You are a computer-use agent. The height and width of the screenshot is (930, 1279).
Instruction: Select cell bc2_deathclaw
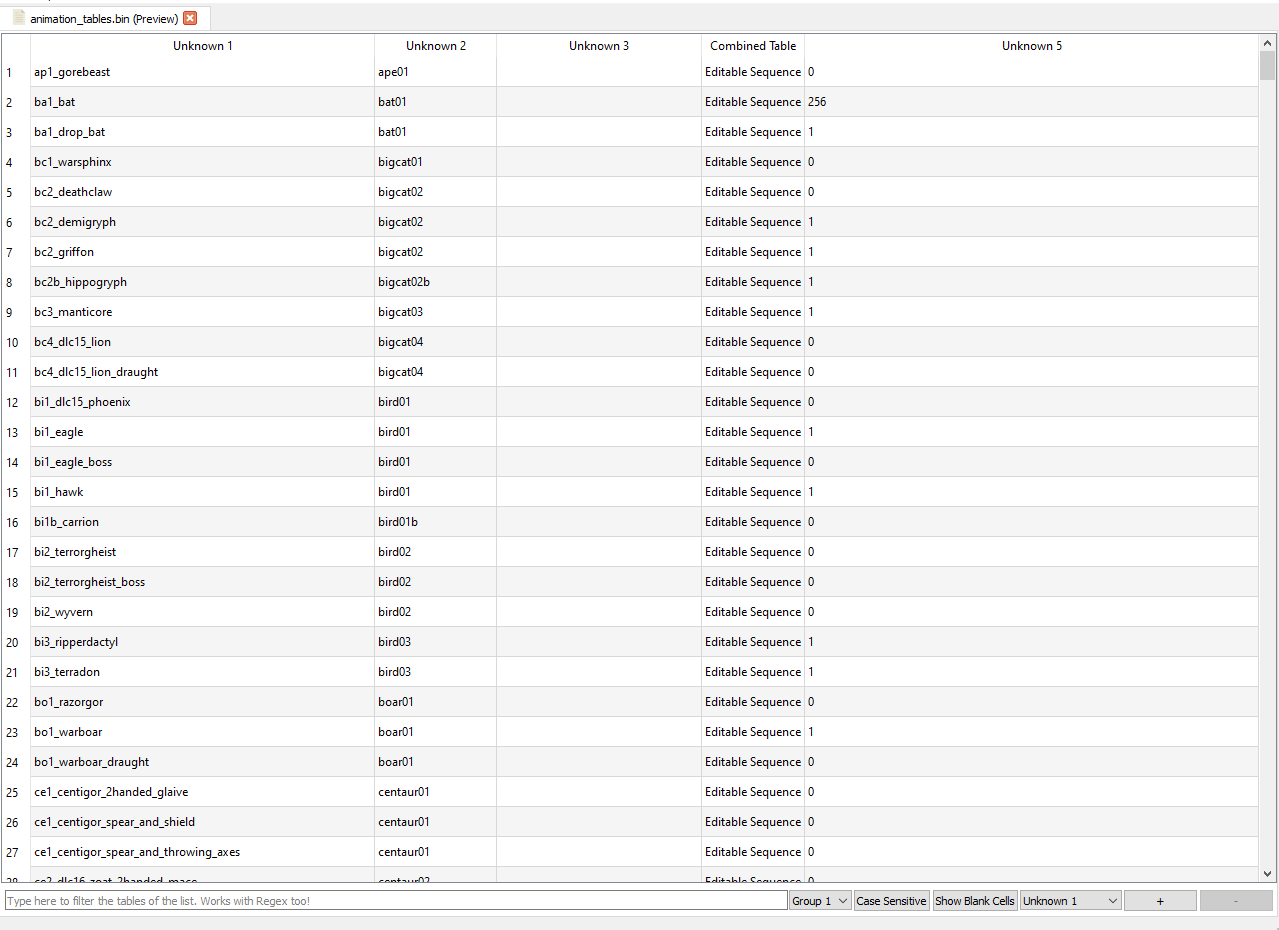point(203,192)
